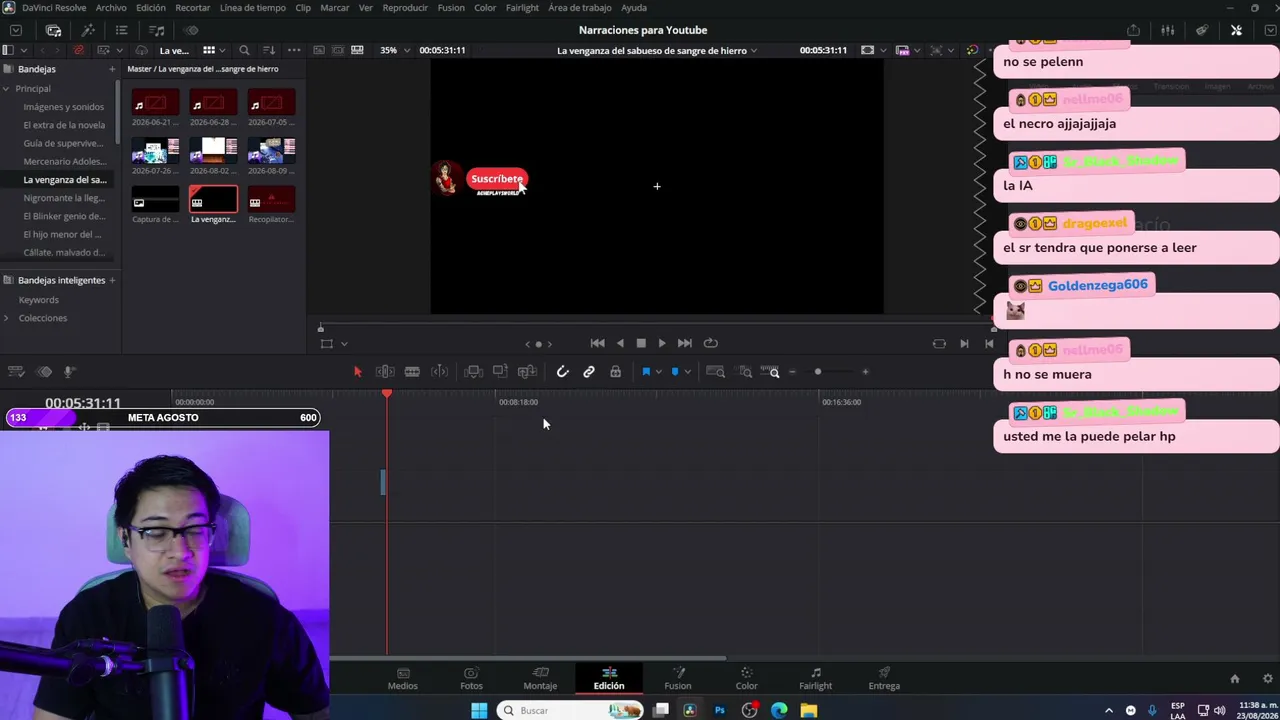1280x720 pixels.
Task: Open the Edit Index list icon
Action: [121, 30]
